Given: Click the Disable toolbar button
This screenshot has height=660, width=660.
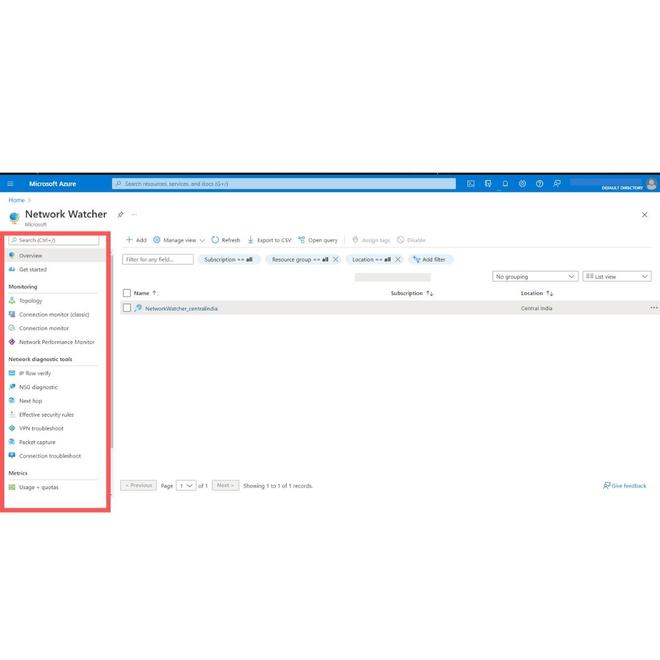Looking at the screenshot, I should point(411,240).
